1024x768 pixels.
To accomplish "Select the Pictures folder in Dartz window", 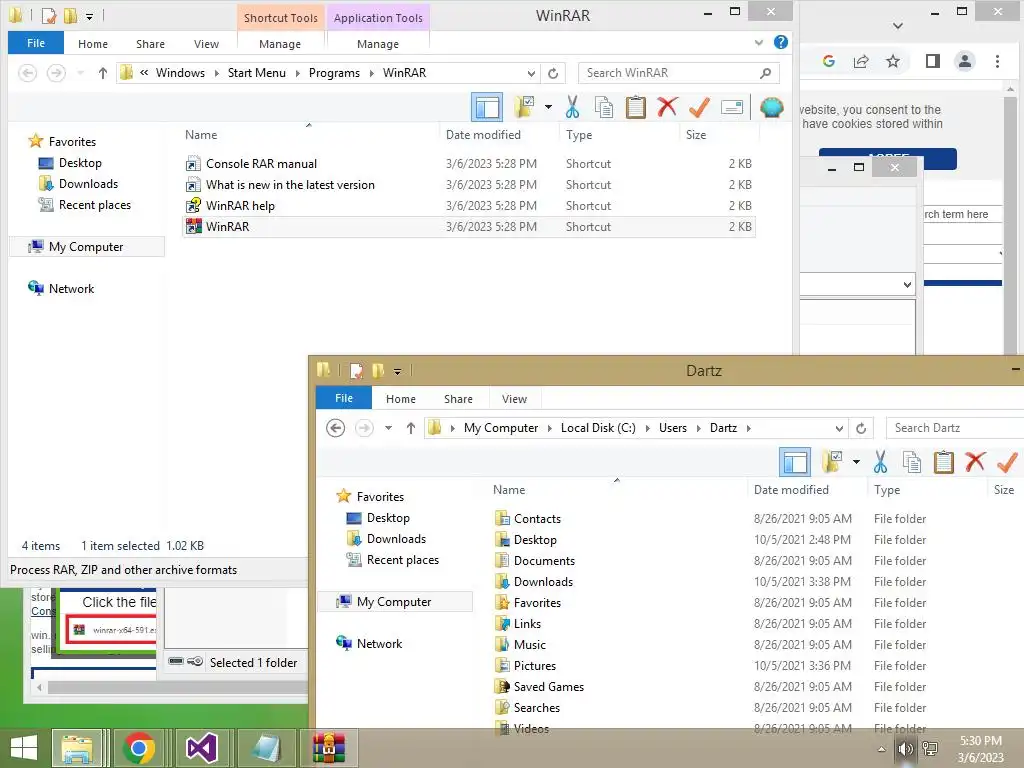I will pyautogui.click(x=534, y=666).
